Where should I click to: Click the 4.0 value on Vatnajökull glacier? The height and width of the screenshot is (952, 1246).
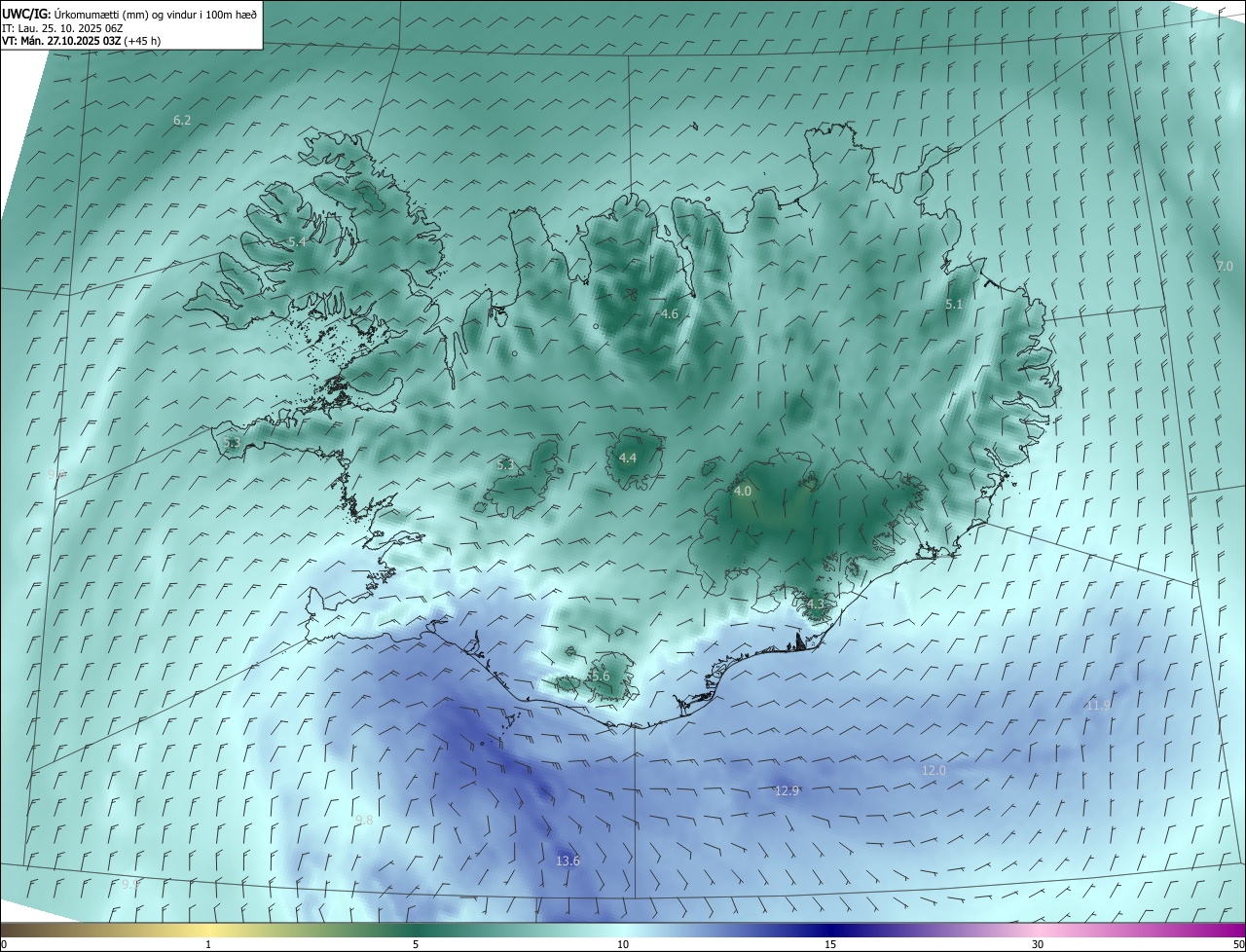(743, 492)
